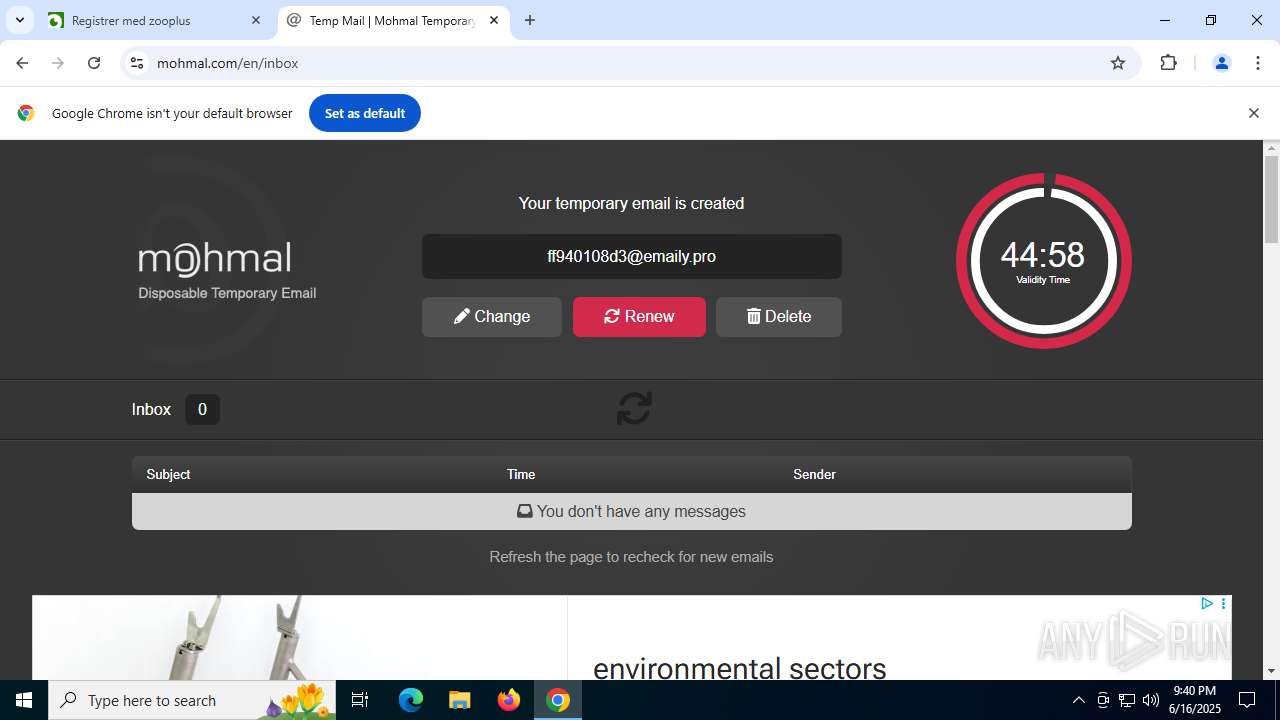Open the Windows notification center
The width and height of the screenshot is (1280, 720).
pos(1247,700)
